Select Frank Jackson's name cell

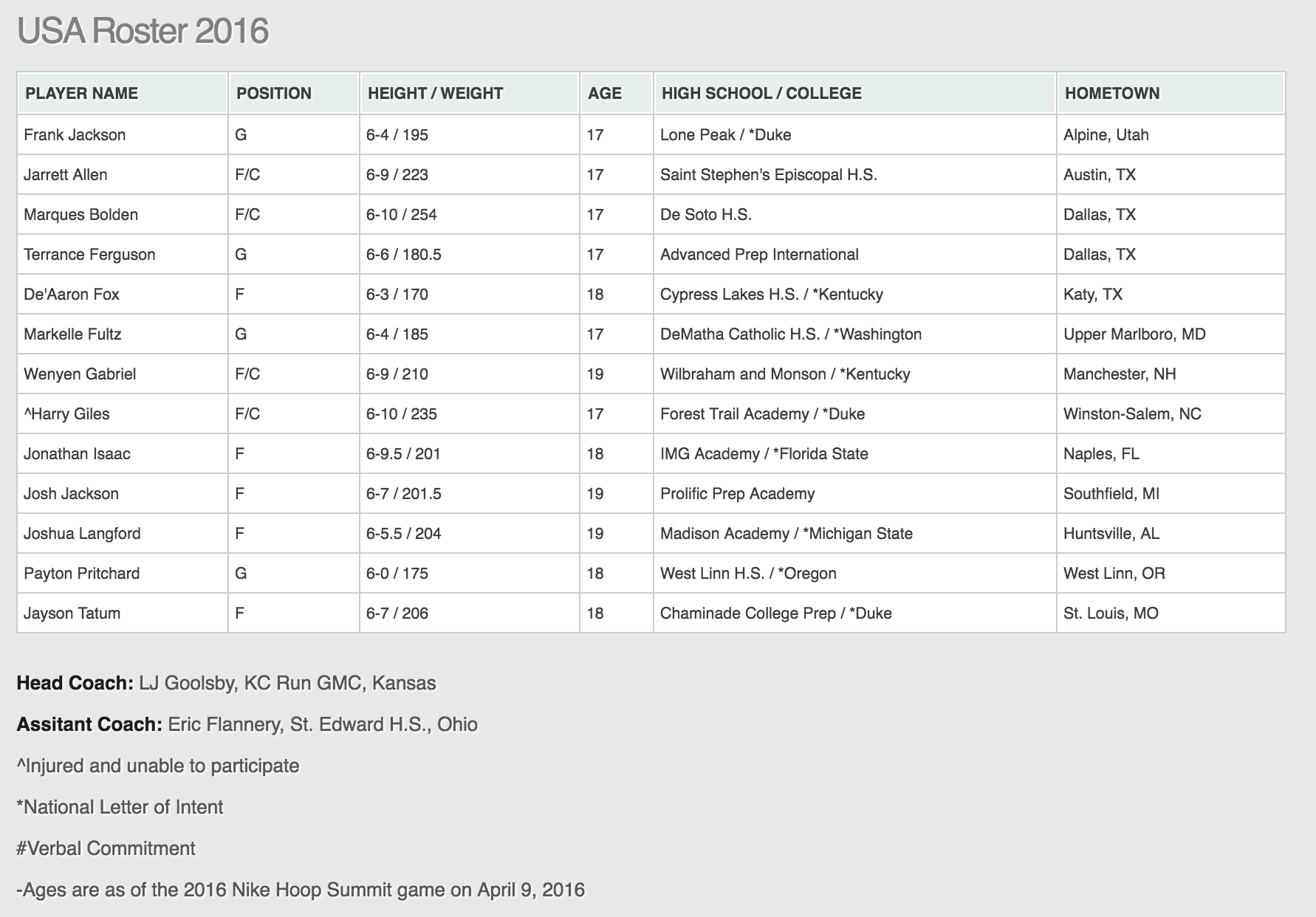click(x=75, y=135)
